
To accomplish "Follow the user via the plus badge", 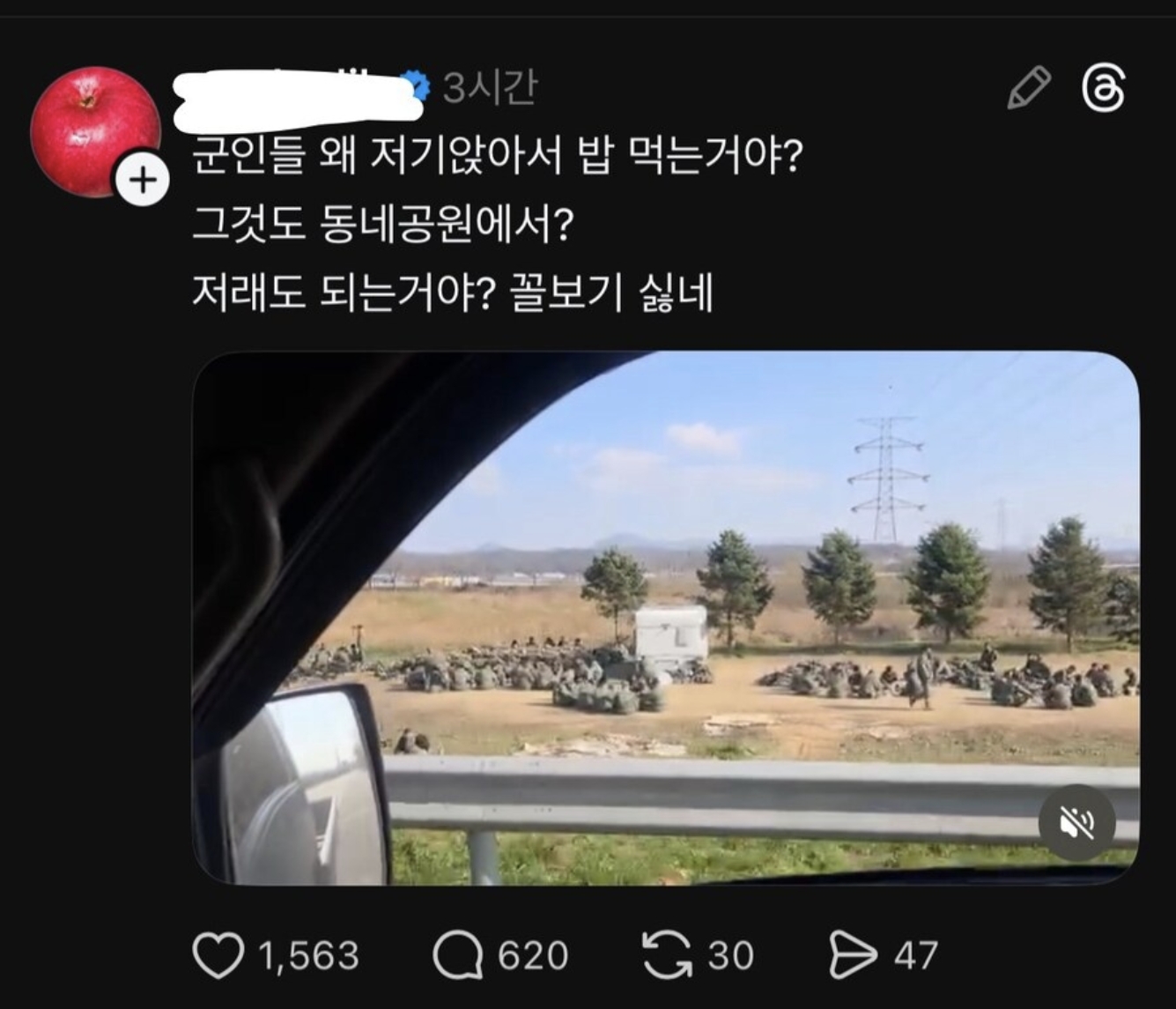I will pos(143,180).
